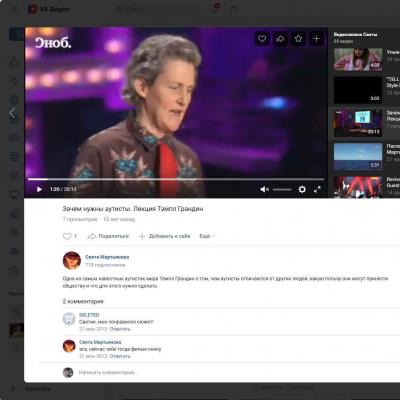Open the sea playlist video lasting 2:31
Image resolution: width=400 pixels, height=400 pixels.
click(x=358, y=157)
